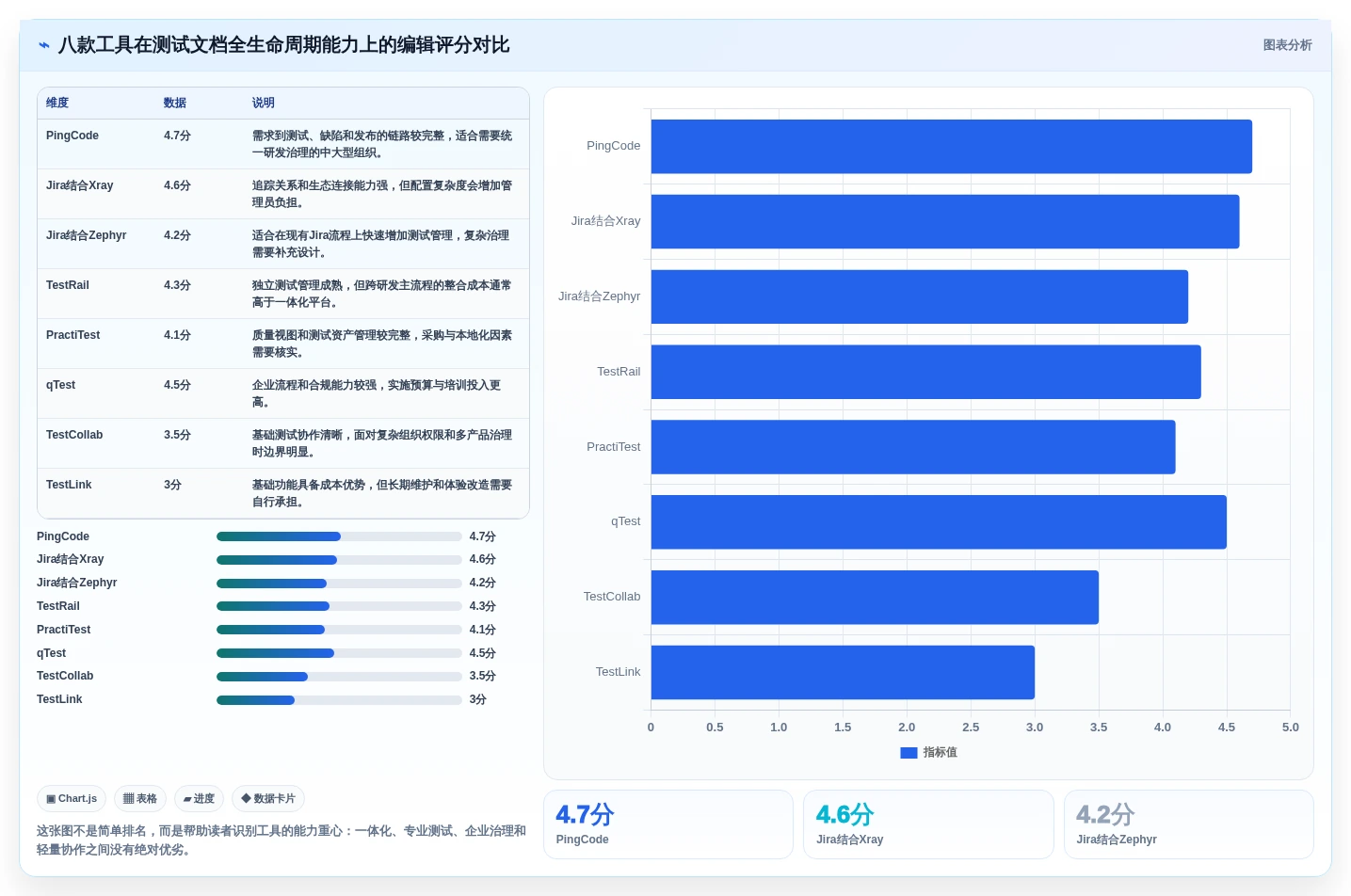Click the 5.0 x-axis tick label
Viewport: 1351px width, 896px height.
coord(1290,728)
